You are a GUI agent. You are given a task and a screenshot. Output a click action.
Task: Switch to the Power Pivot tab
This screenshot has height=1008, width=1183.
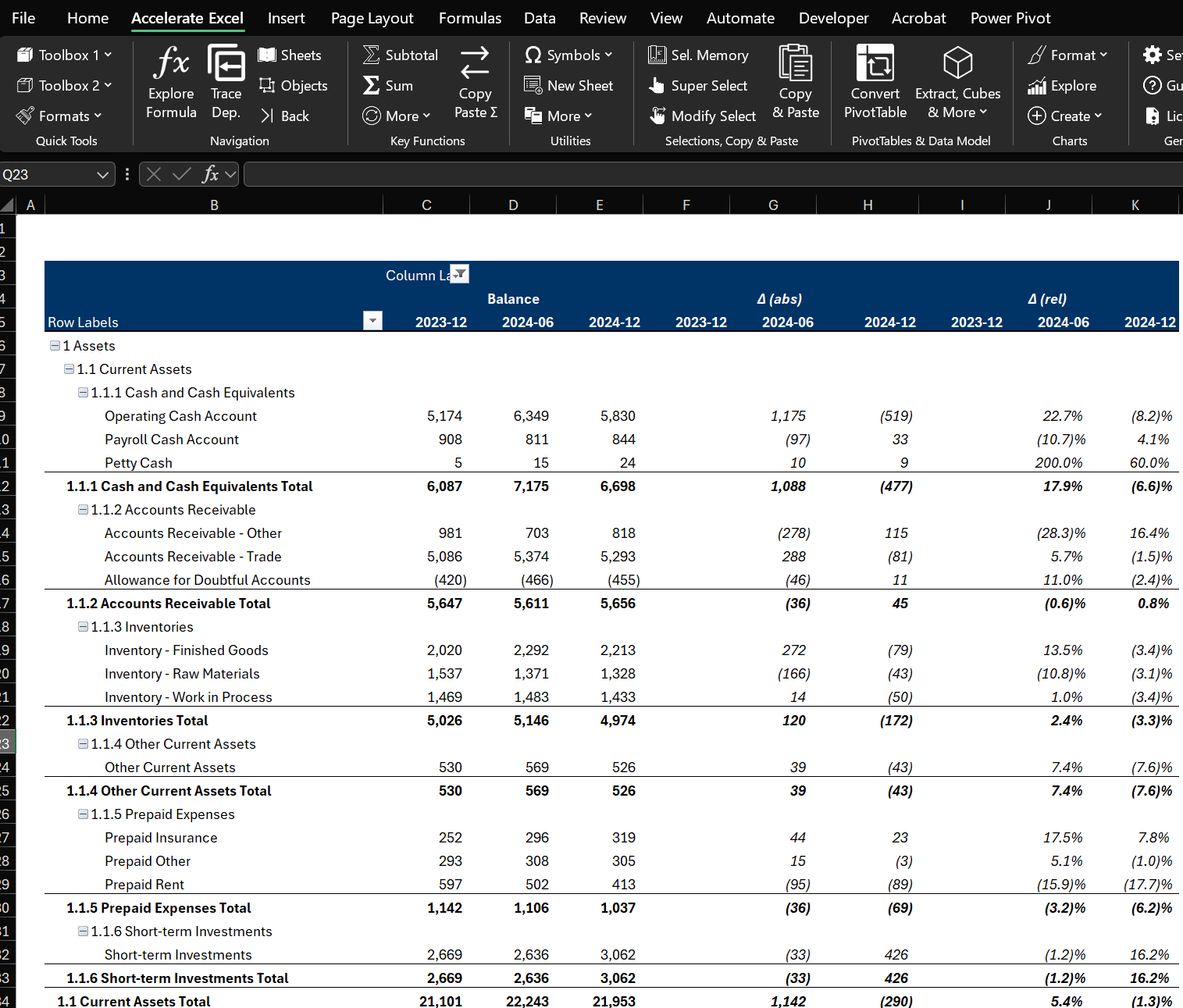point(1010,18)
